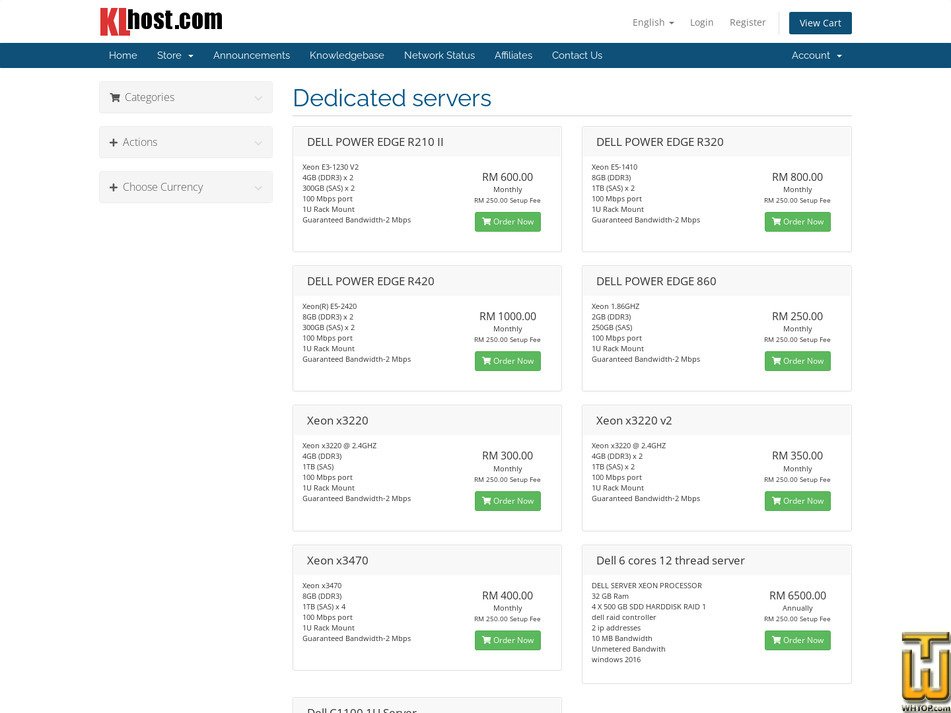The image size is (951, 713).
Task: Click the Xeon E3-1230 V2 spec line
Action: pos(331,167)
